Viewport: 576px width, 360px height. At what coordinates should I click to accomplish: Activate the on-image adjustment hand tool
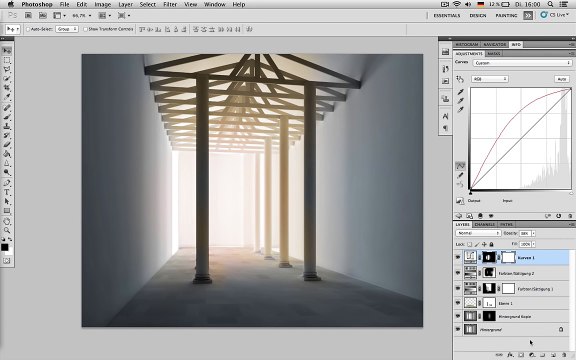(x=460, y=79)
